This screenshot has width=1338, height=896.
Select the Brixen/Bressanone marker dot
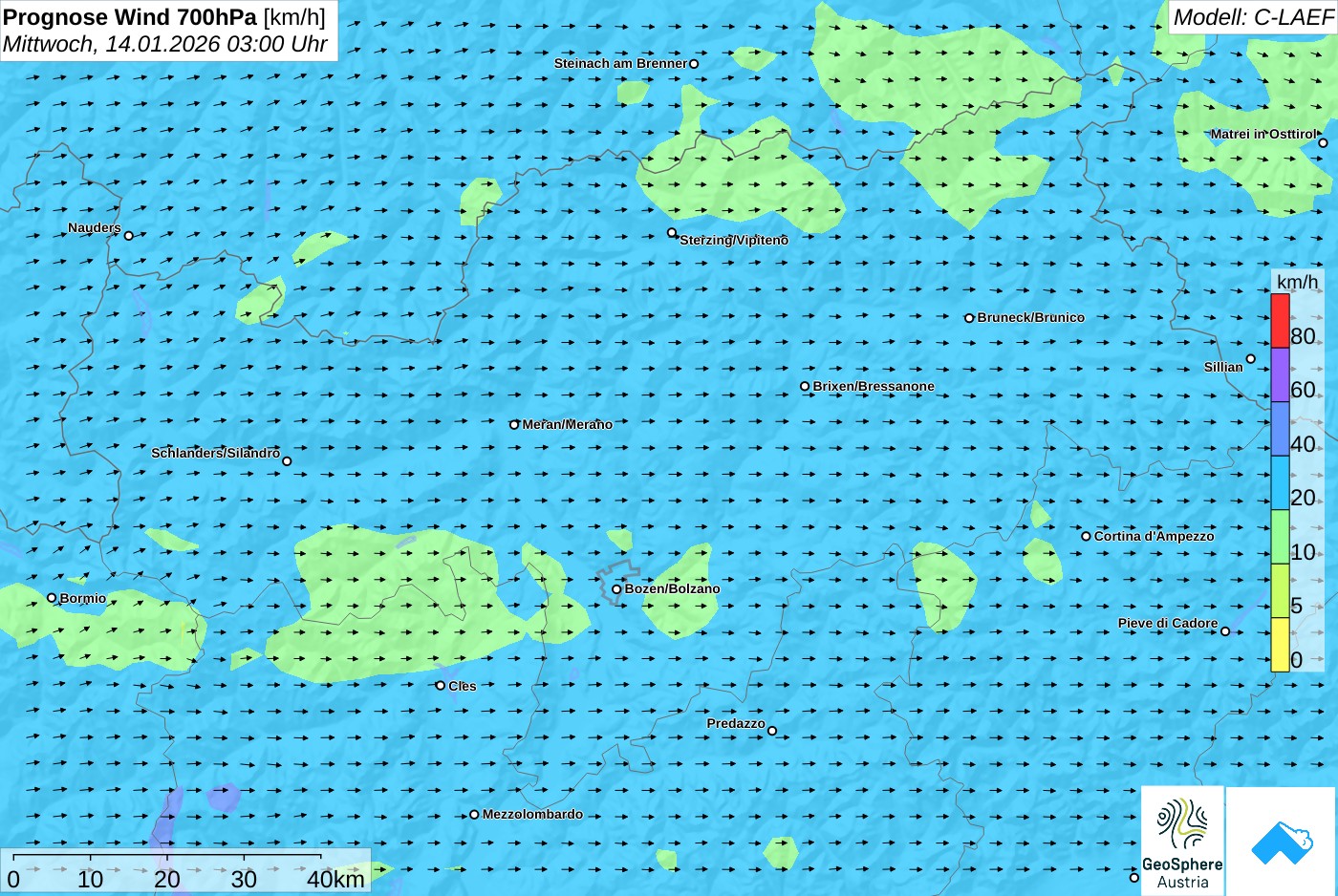coord(805,387)
